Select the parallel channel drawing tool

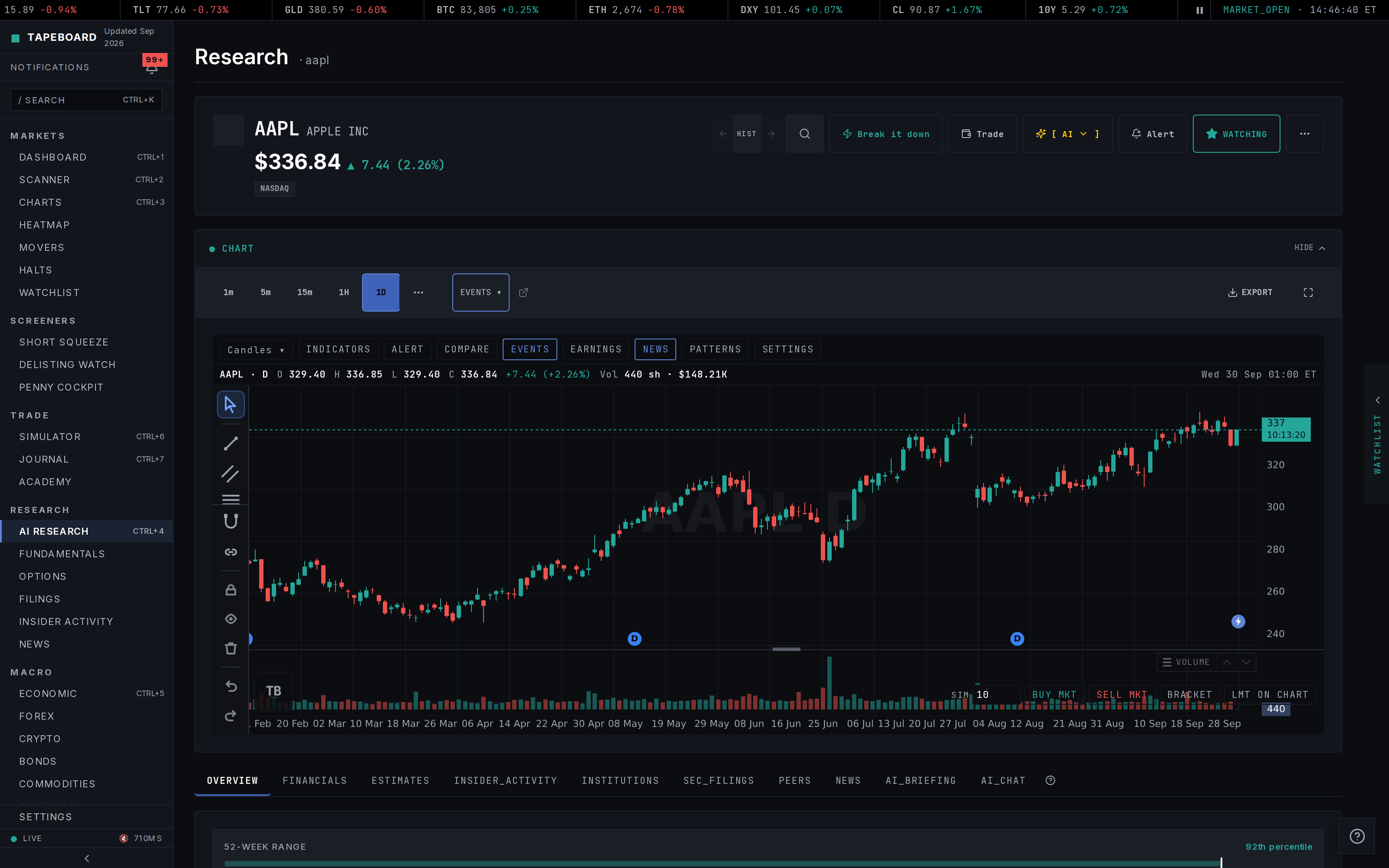pyautogui.click(x=231, y=473)
